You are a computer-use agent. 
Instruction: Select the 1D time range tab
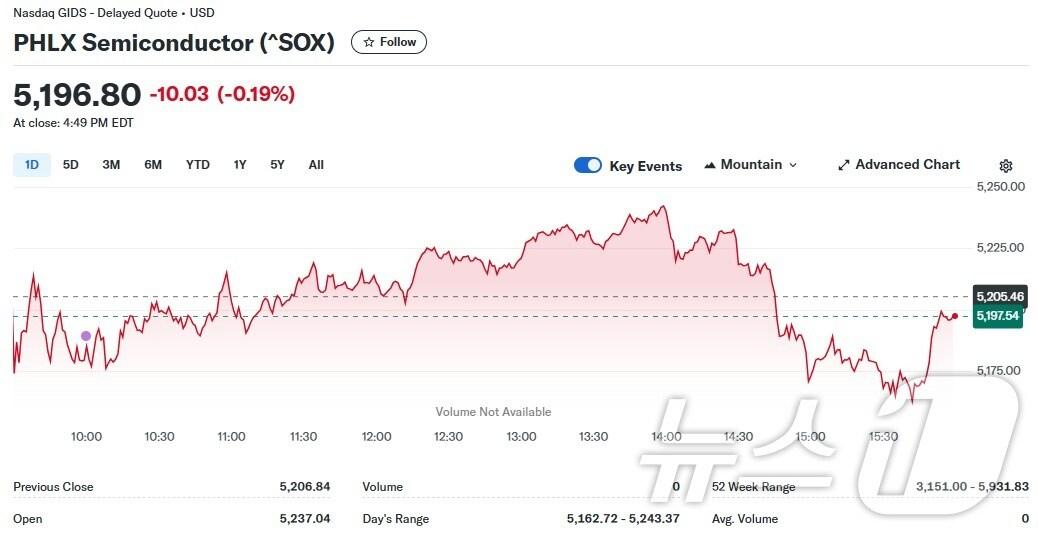(32, 165)
